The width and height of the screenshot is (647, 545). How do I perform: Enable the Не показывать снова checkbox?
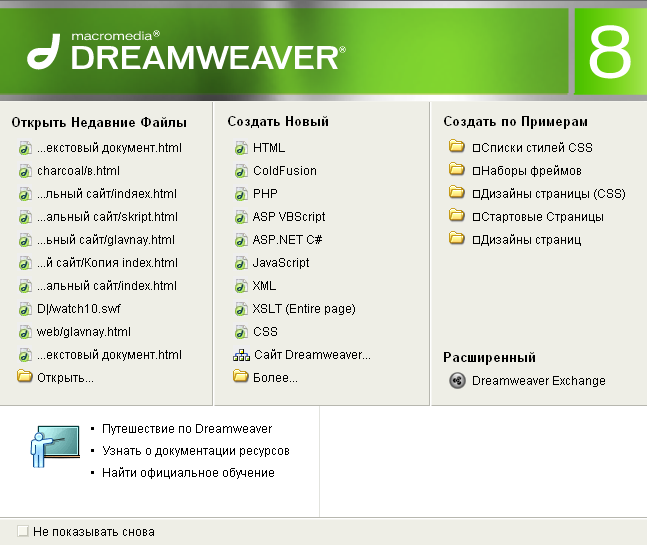coord(23,531)
